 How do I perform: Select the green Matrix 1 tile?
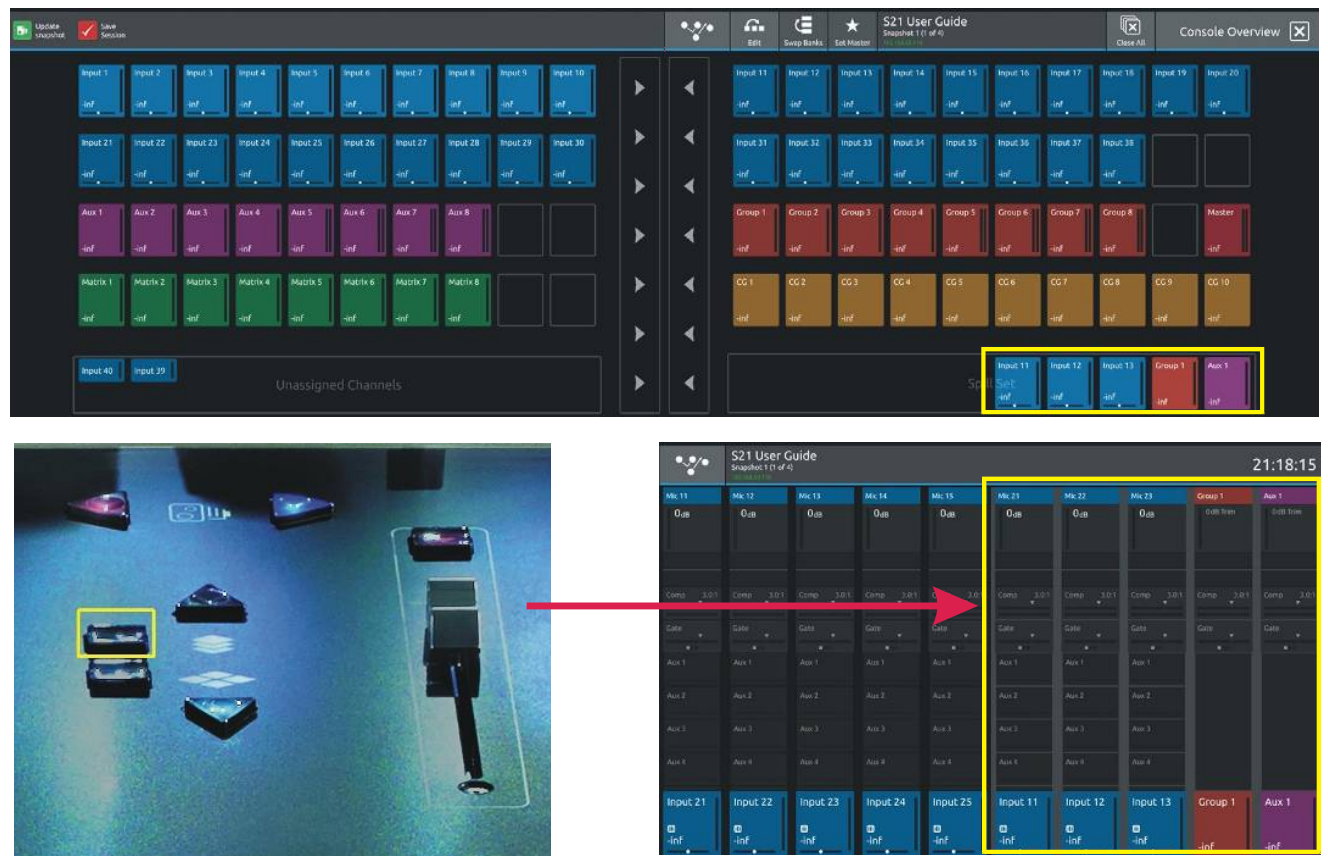click(102, 300)
